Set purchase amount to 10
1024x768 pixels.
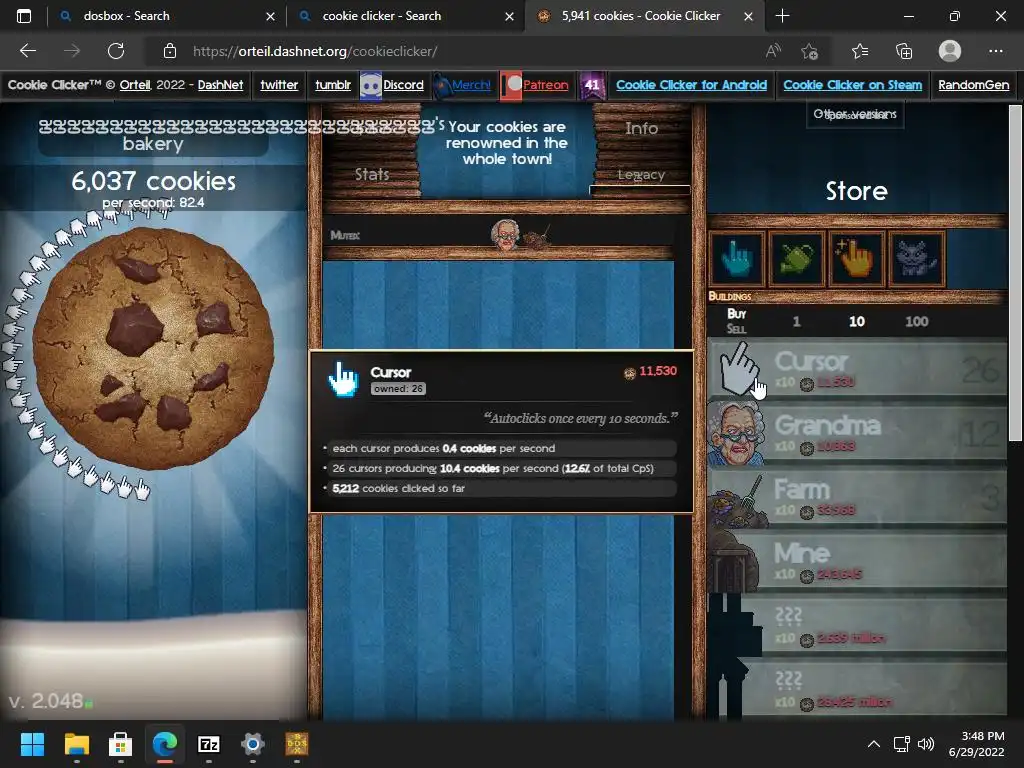coord(857,321)
